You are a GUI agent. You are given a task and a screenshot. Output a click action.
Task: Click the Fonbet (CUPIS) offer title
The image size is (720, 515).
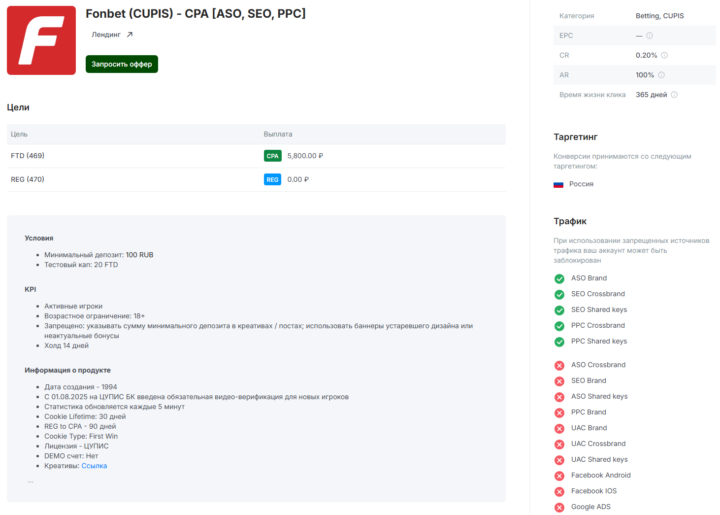[x=196, y=14]
